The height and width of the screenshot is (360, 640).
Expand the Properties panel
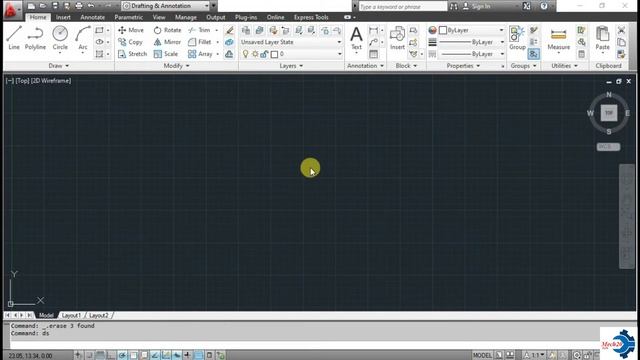[x=463, y=66]
